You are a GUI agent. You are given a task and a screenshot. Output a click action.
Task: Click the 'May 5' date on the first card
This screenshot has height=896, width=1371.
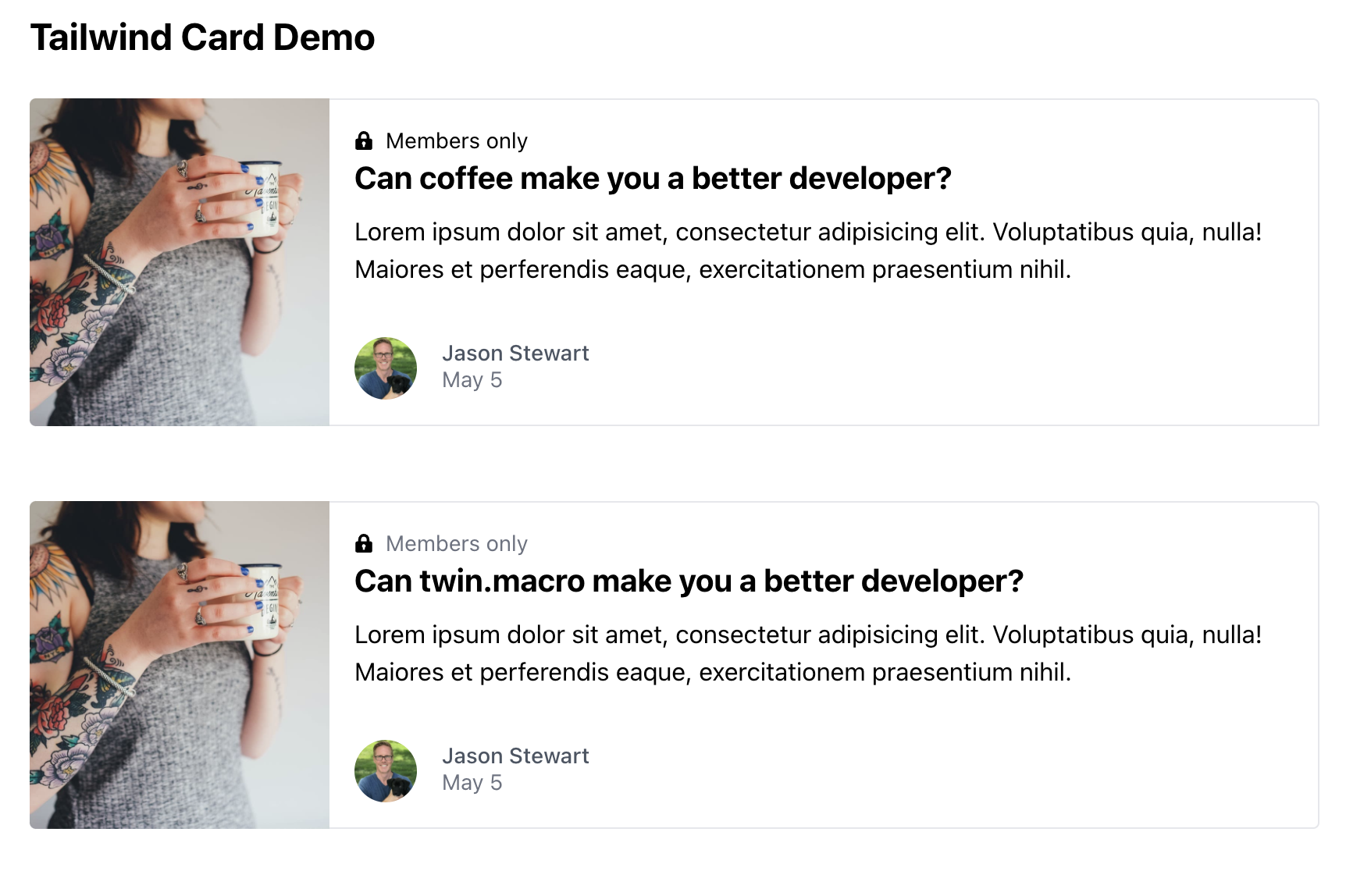point(472,380)
